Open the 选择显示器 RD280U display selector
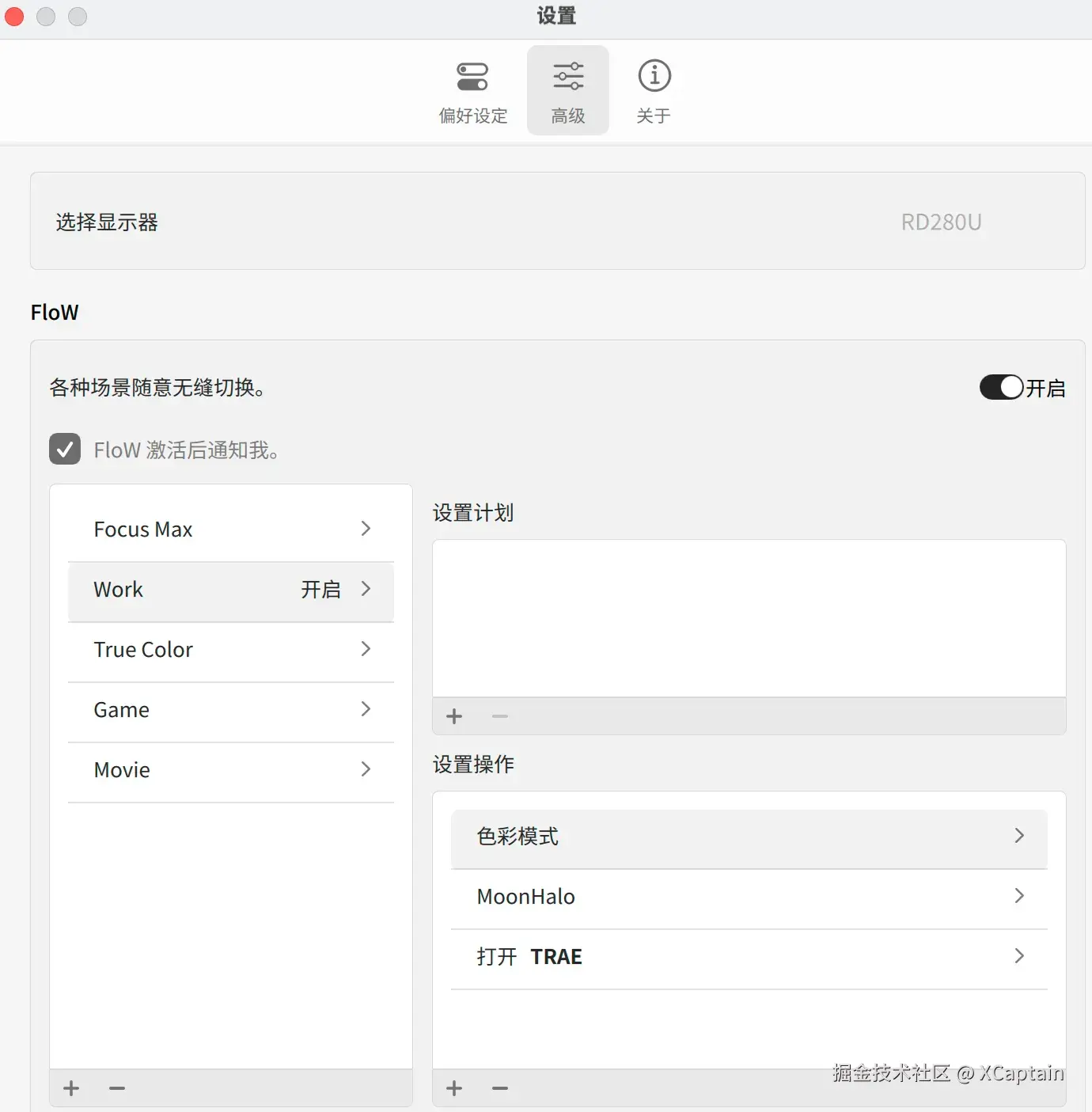Viewport: 1092px width, 1112px height. coord(557,221)
